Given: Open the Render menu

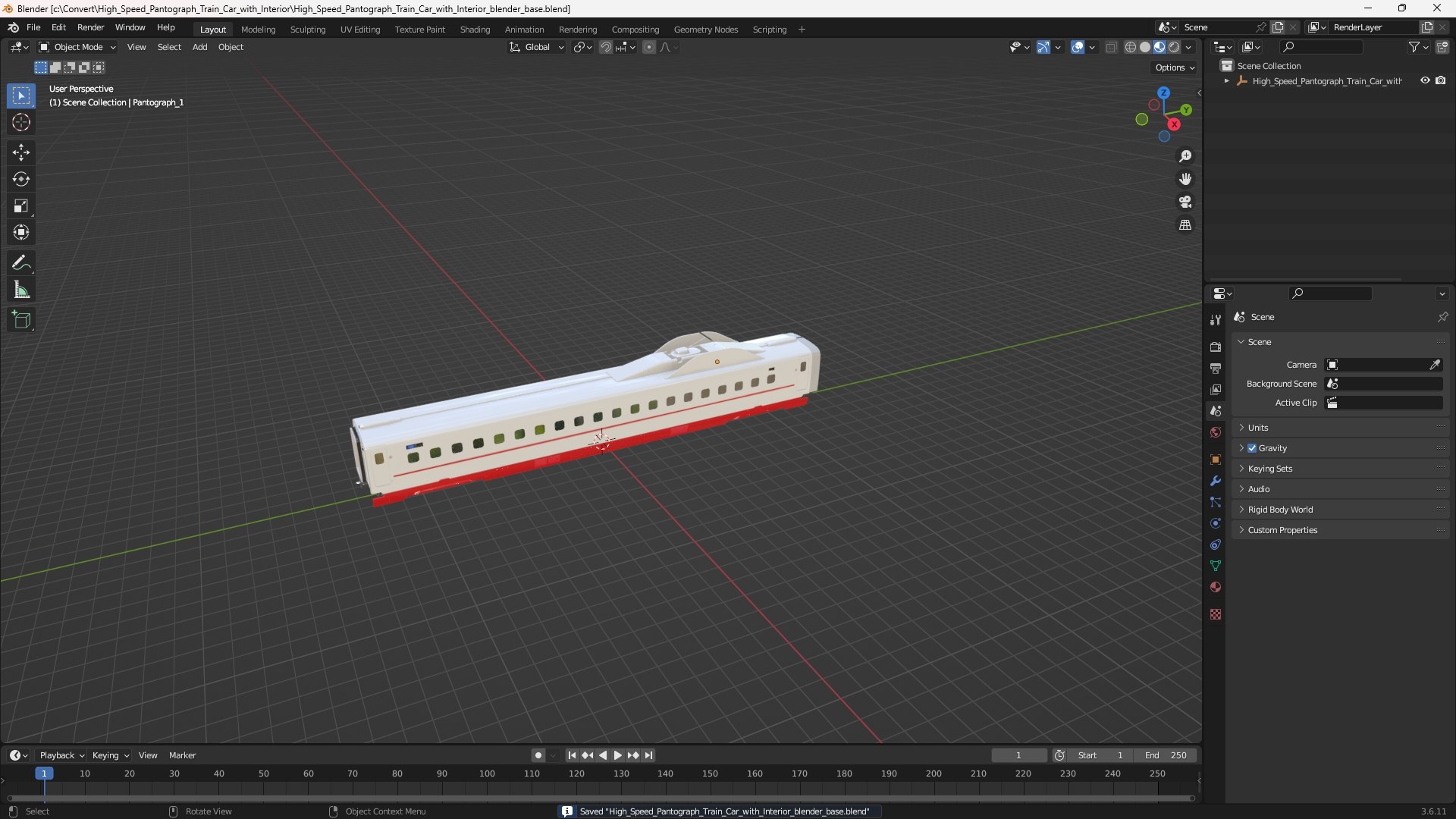Looking at the screenshot, I should click(90, 27).
